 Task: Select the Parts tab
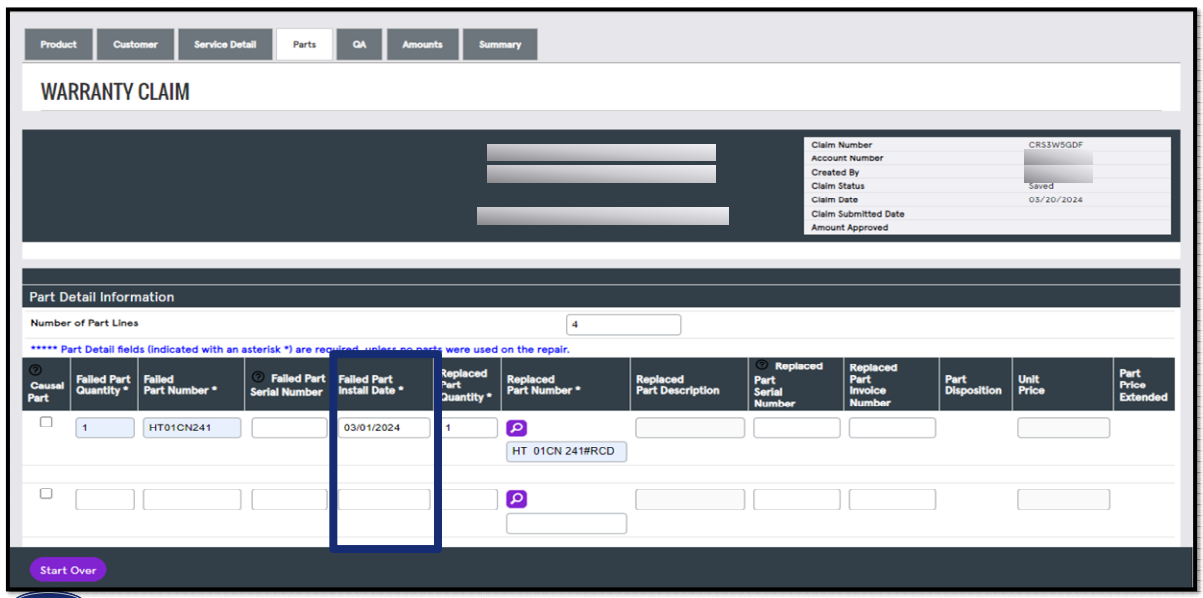coord(304,44)
